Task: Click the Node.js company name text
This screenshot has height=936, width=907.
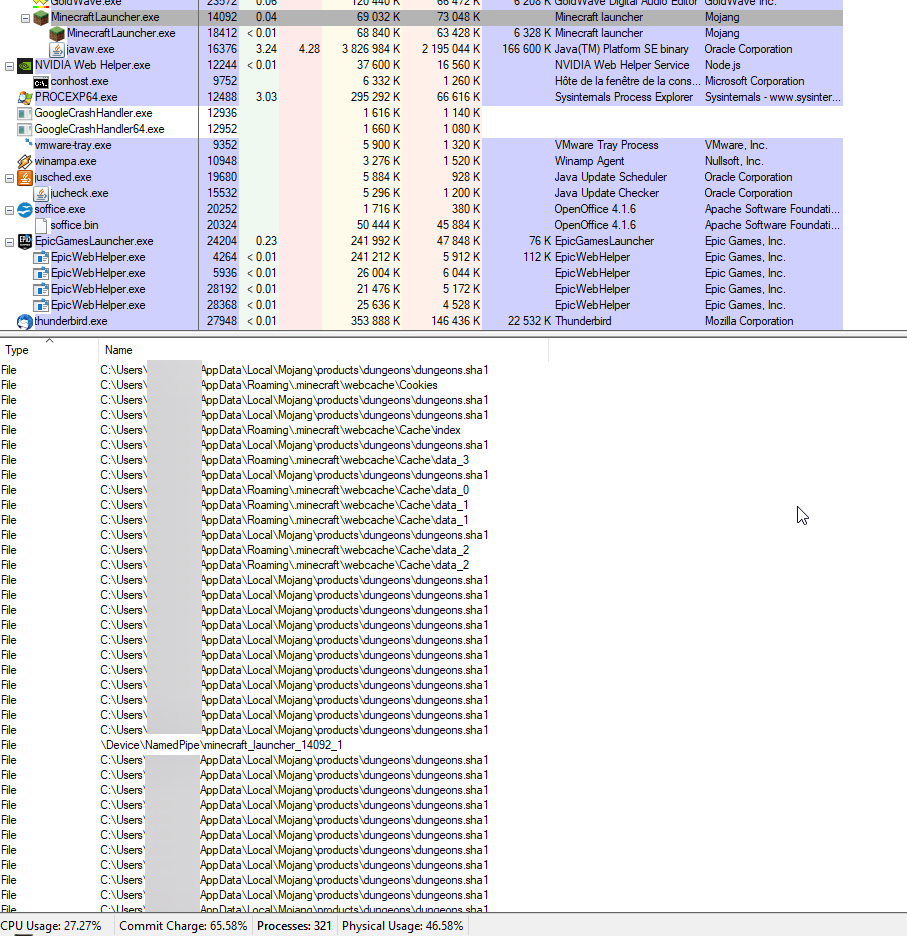Action: (722, 65)
